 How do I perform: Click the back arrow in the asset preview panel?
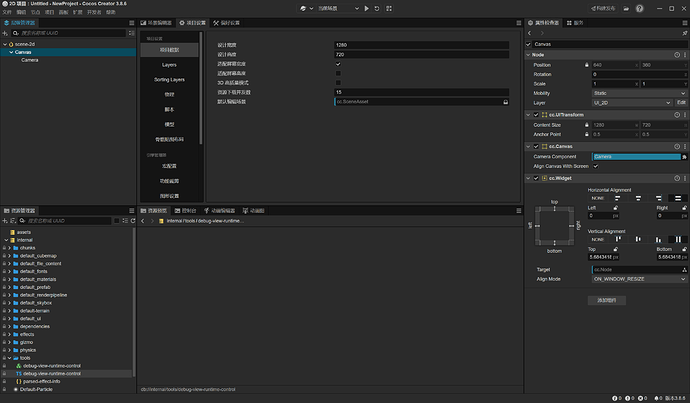[x=143, y=221]
